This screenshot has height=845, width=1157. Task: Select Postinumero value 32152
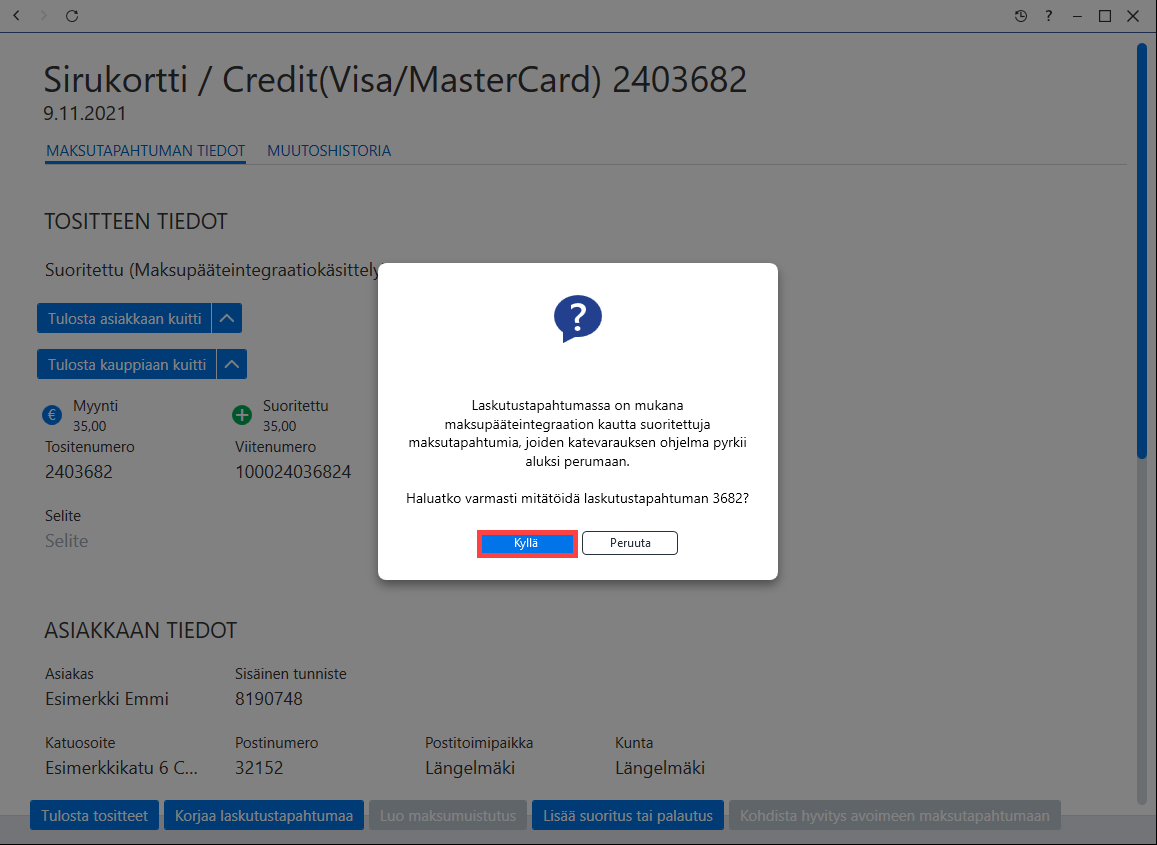(259, 768)
